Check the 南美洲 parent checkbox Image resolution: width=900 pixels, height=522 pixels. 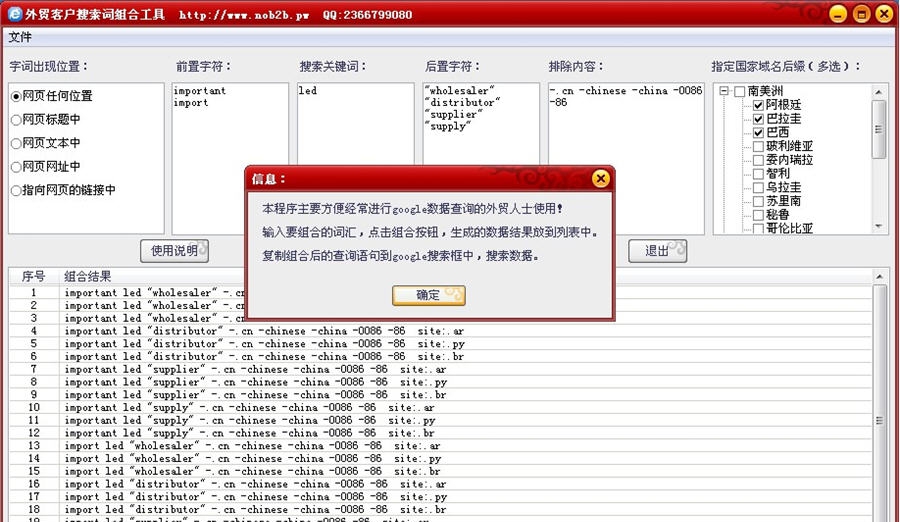[739, 91]
